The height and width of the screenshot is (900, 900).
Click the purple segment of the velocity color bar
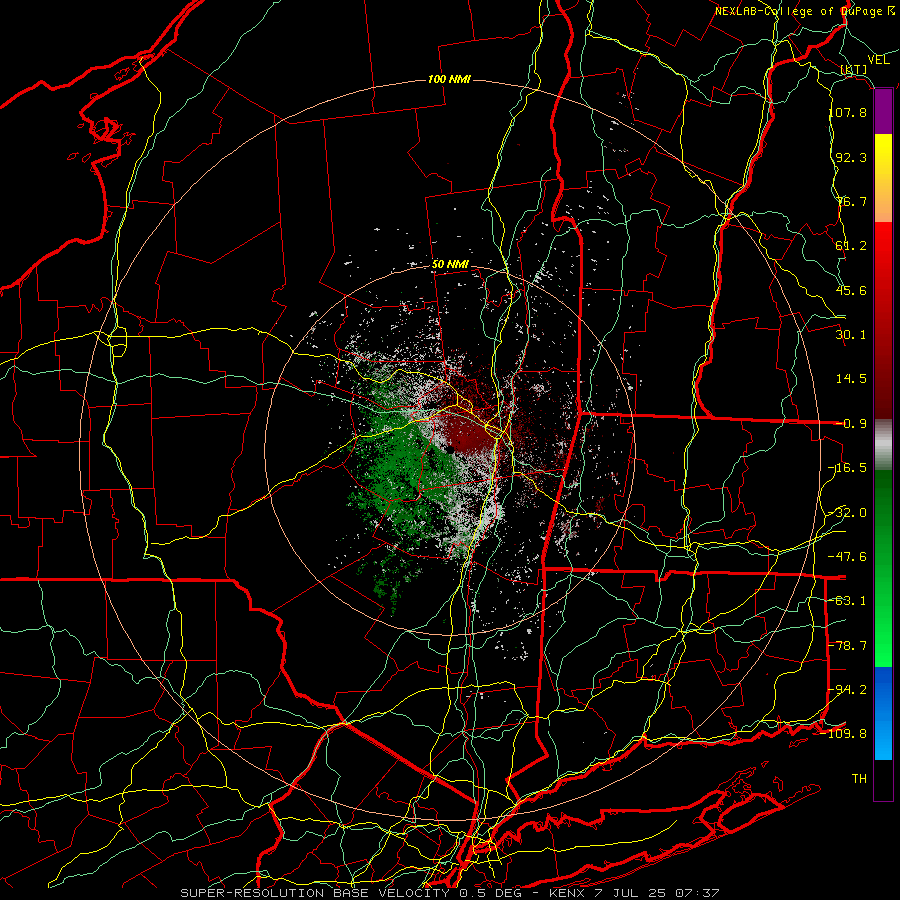pyautogui.click(x=883, y=112)
